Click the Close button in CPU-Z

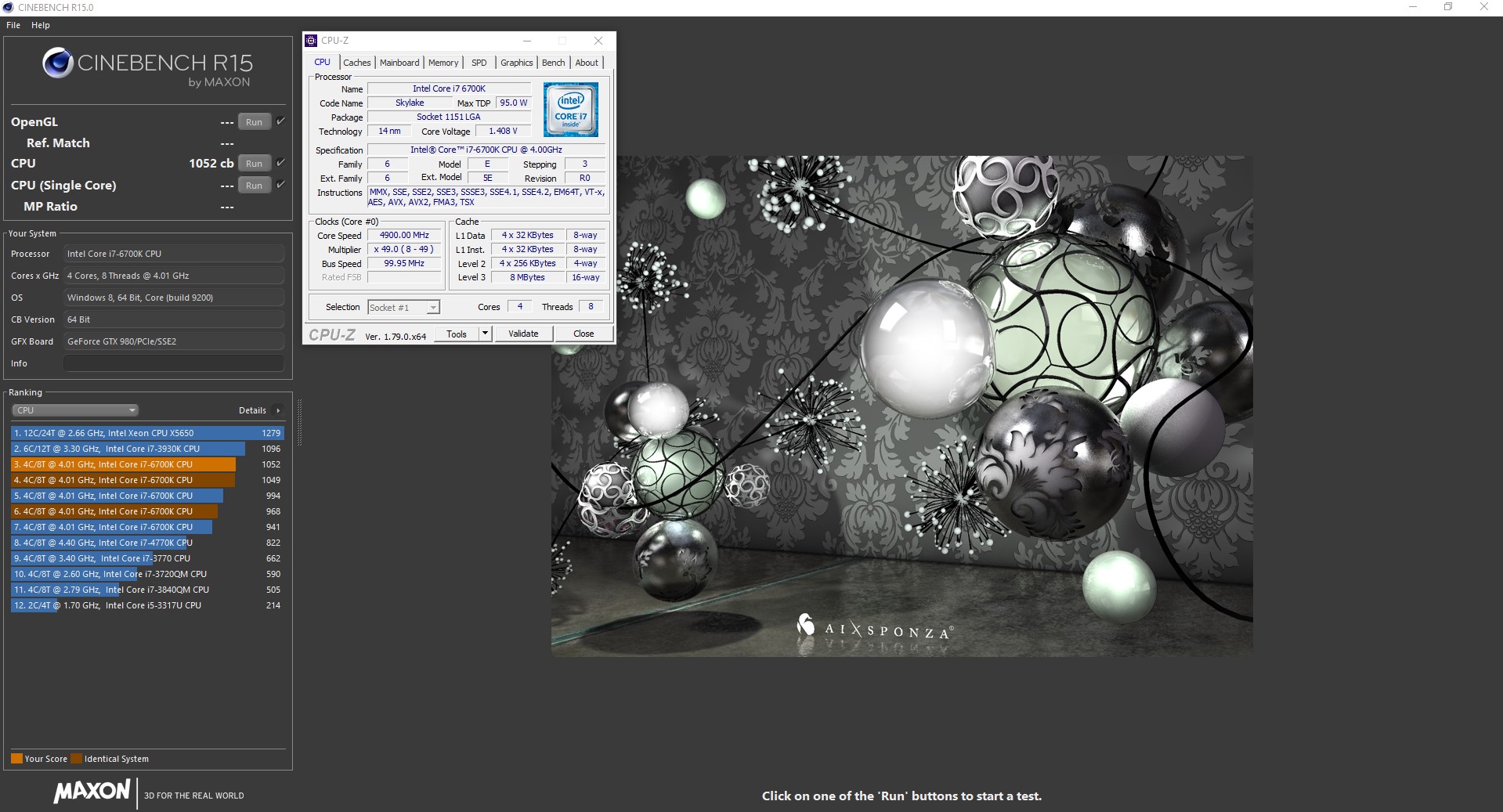(583, 334)
